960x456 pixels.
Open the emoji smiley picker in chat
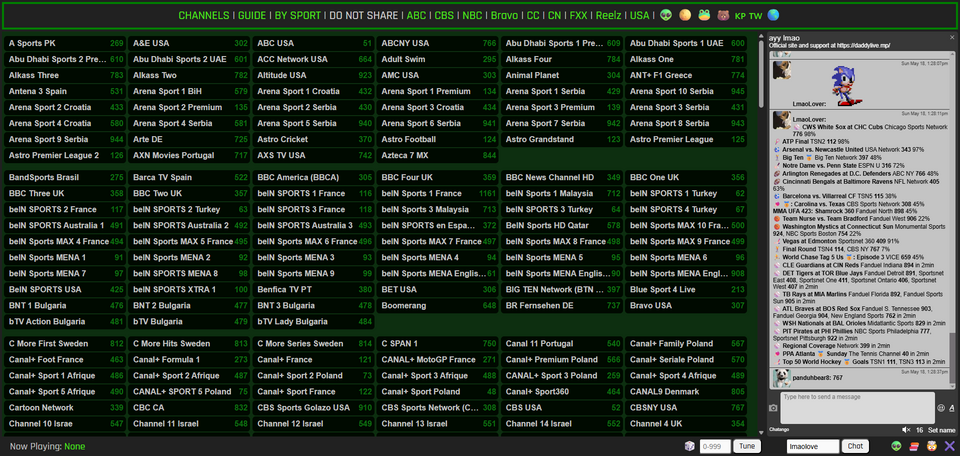(941, 408)
